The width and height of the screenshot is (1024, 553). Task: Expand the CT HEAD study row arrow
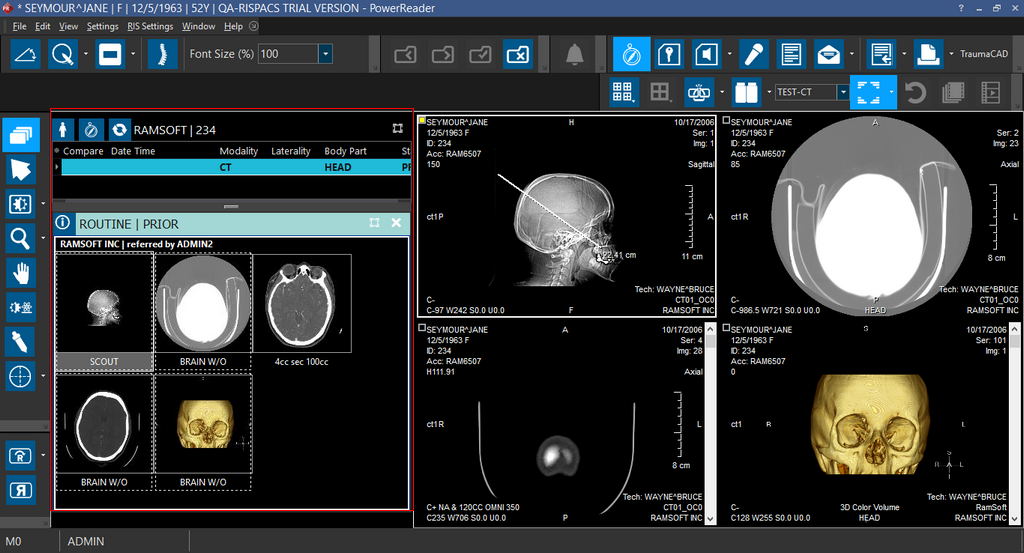coord(57,167)
